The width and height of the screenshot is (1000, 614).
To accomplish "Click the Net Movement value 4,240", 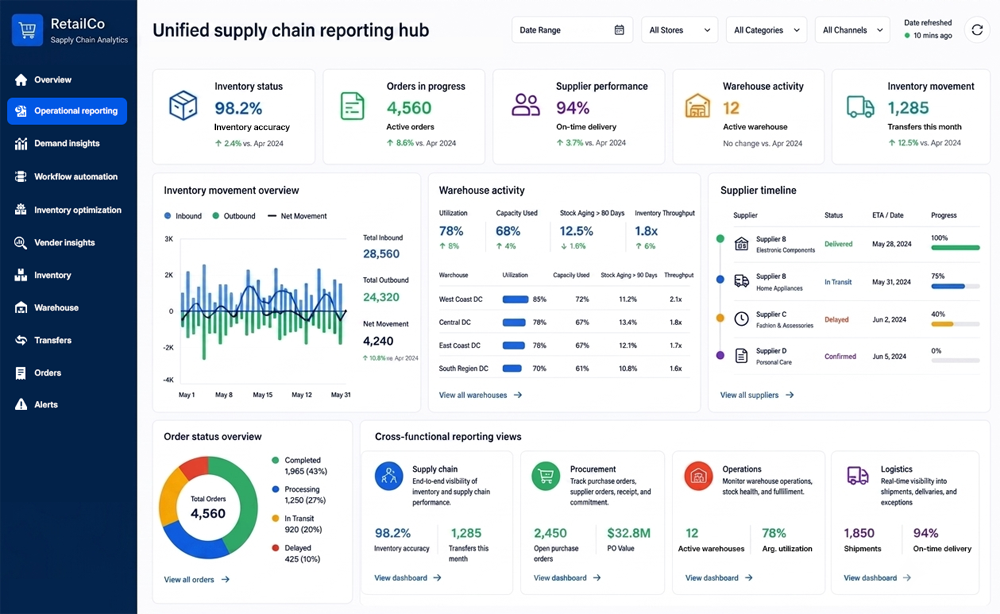I will (378, 341).
